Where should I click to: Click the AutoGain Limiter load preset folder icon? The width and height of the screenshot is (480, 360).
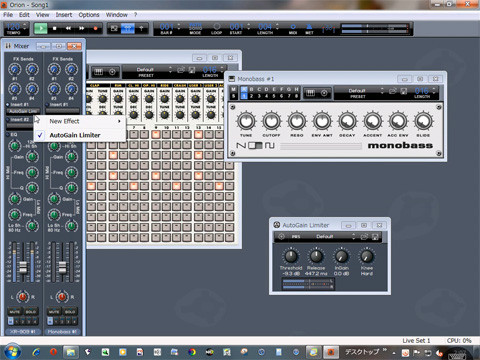pyautogui.click(x=364, y=237)
